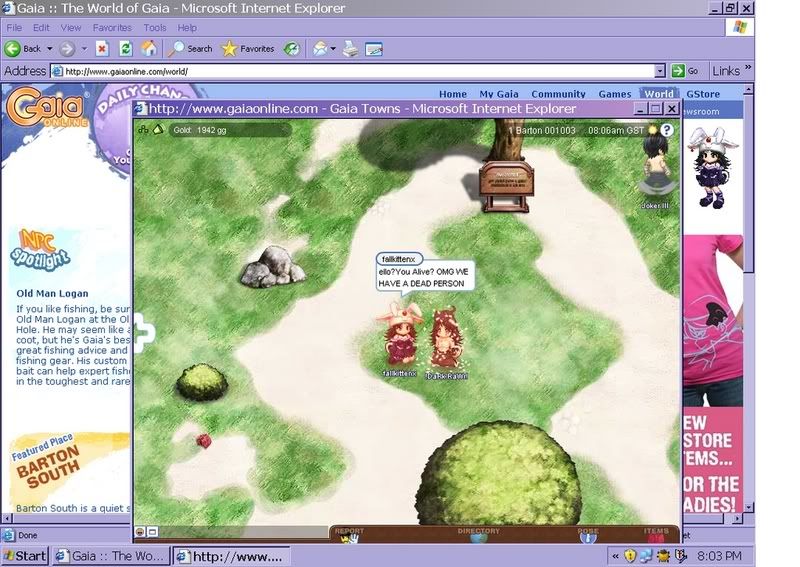Viewport: 800px width, 567px height.
Task: Select the DarkRawr avatar
Action: point(446,337)
